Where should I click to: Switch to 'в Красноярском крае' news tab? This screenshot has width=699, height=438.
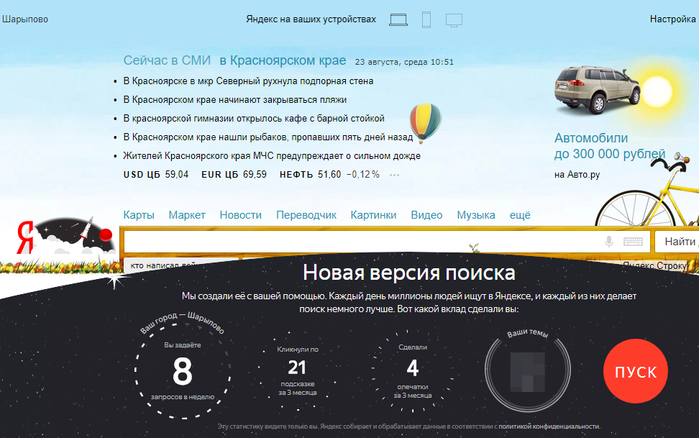point(283,61)
